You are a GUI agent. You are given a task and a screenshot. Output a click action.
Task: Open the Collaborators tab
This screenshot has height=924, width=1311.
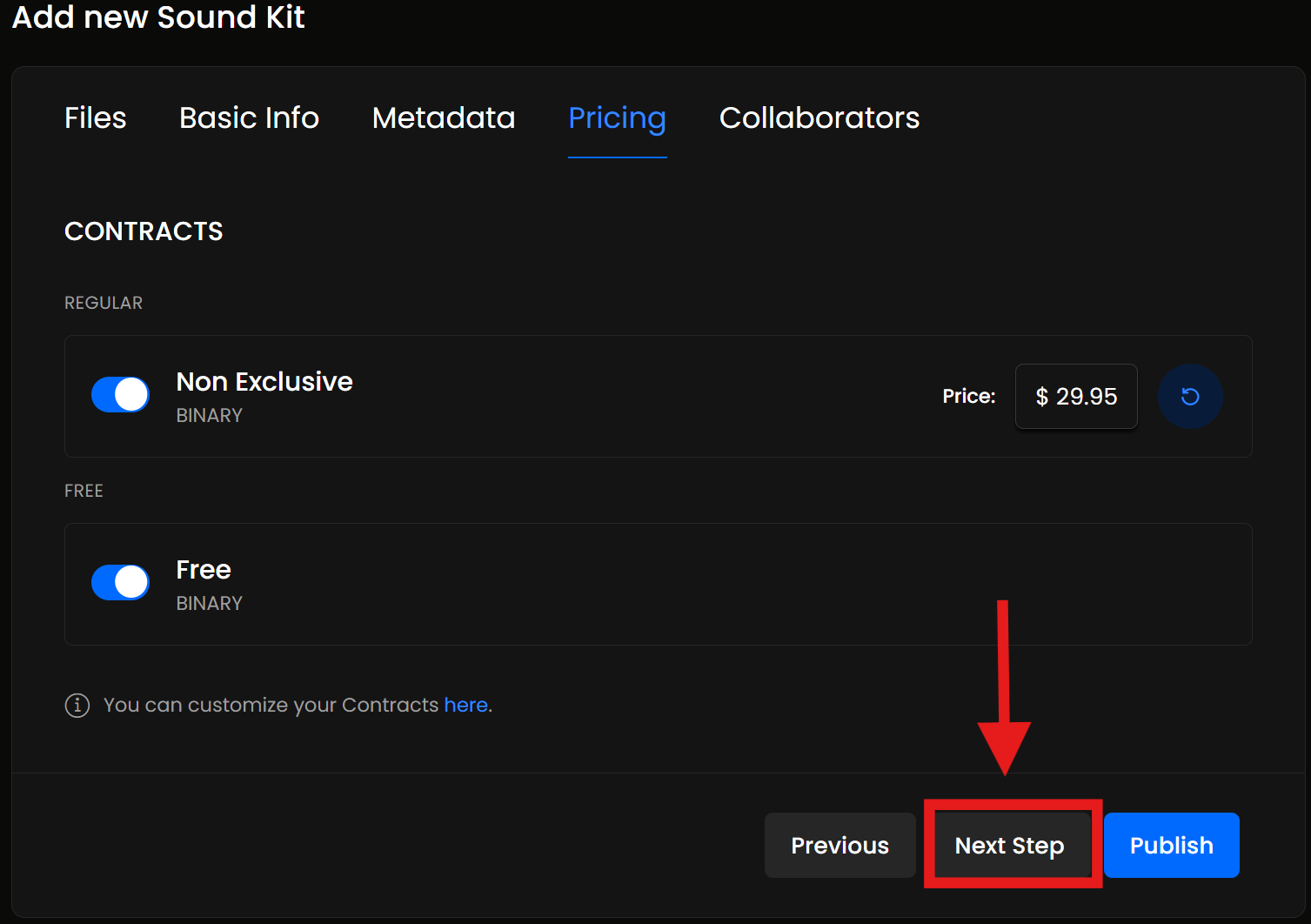click(819, 118)
